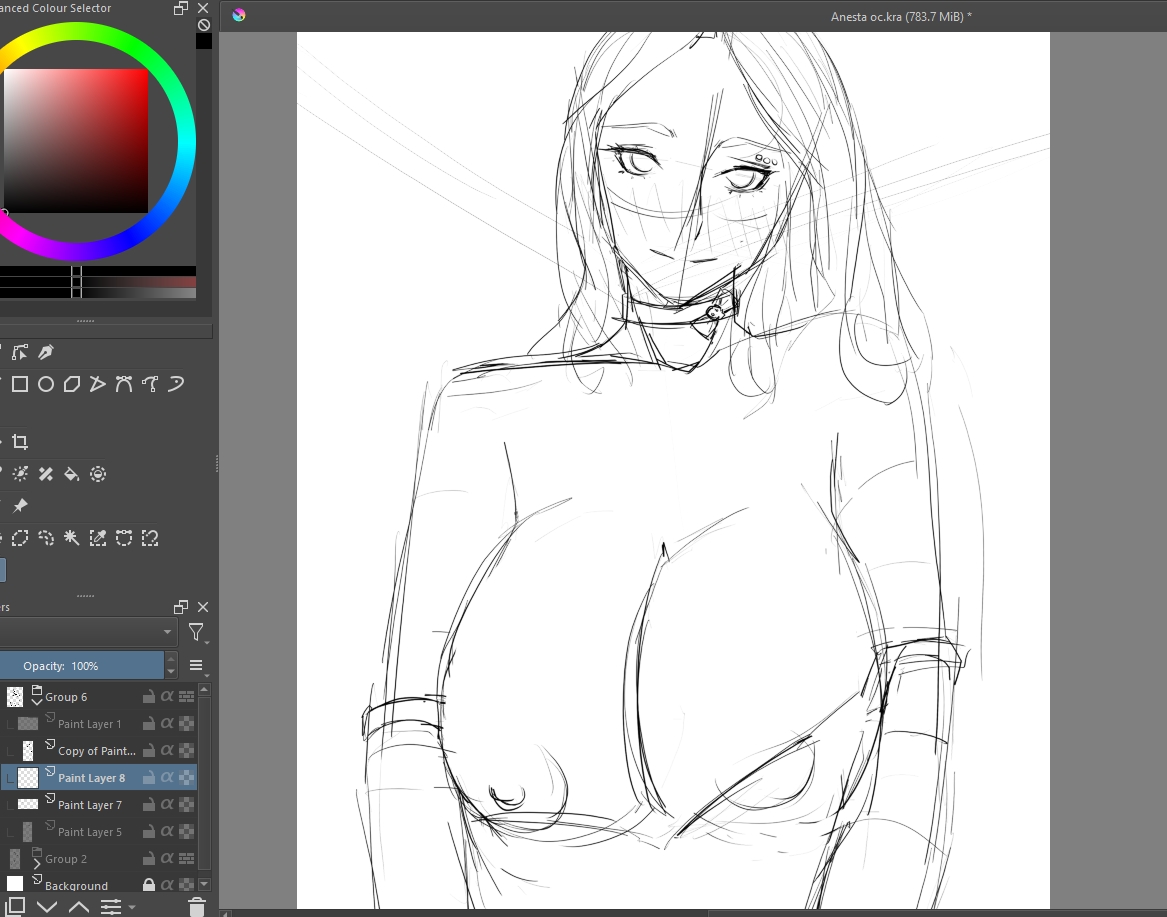Toggle alpha inheritance on Paint Layer 8
Image resolution: width=1167 pixels, height=917 pixels.
[167, 777]
